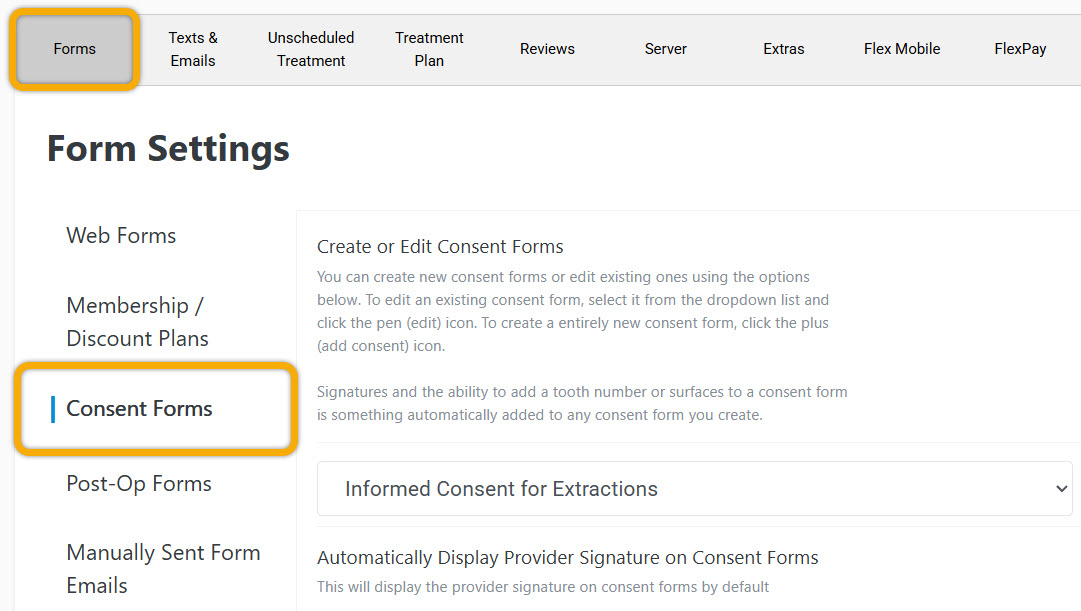Viewport: 1081px width, 611px height.
Task: Click the Automatically Display Provider Signature heading
Action: (566, 557)
